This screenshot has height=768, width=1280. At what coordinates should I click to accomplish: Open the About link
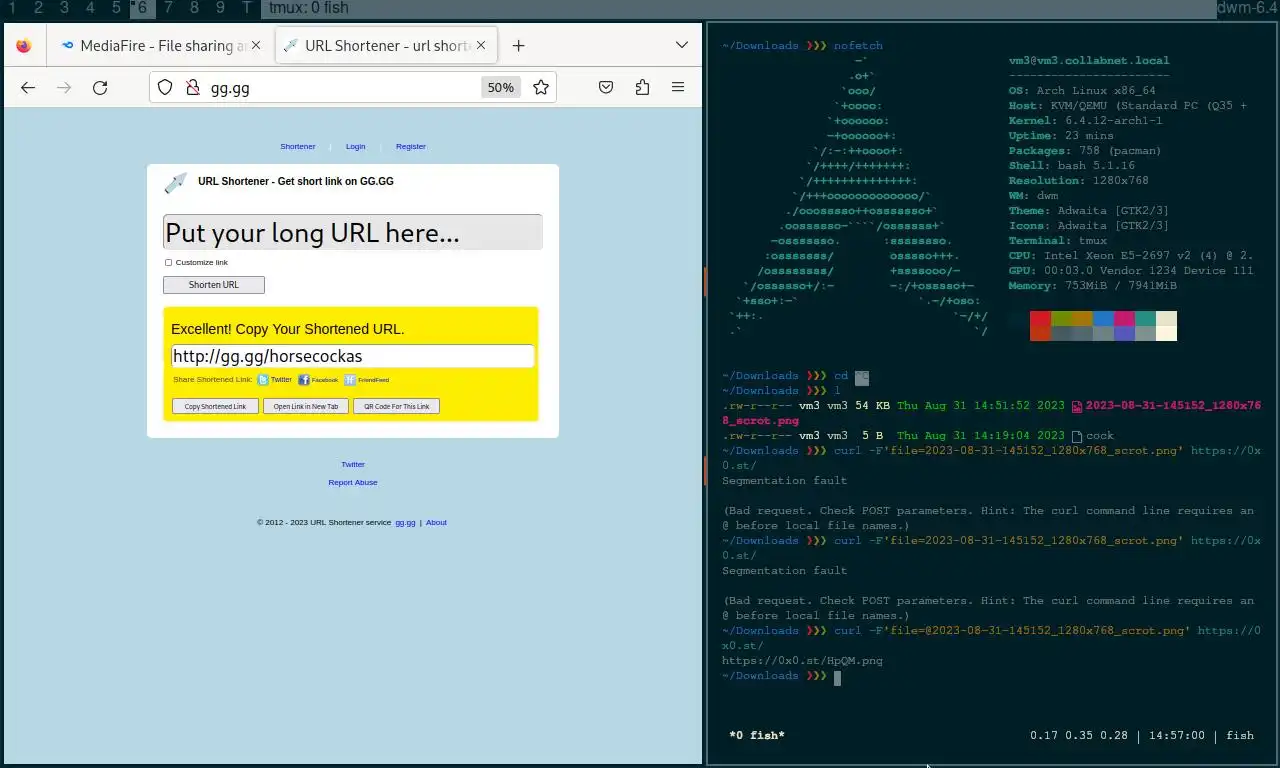436,523
